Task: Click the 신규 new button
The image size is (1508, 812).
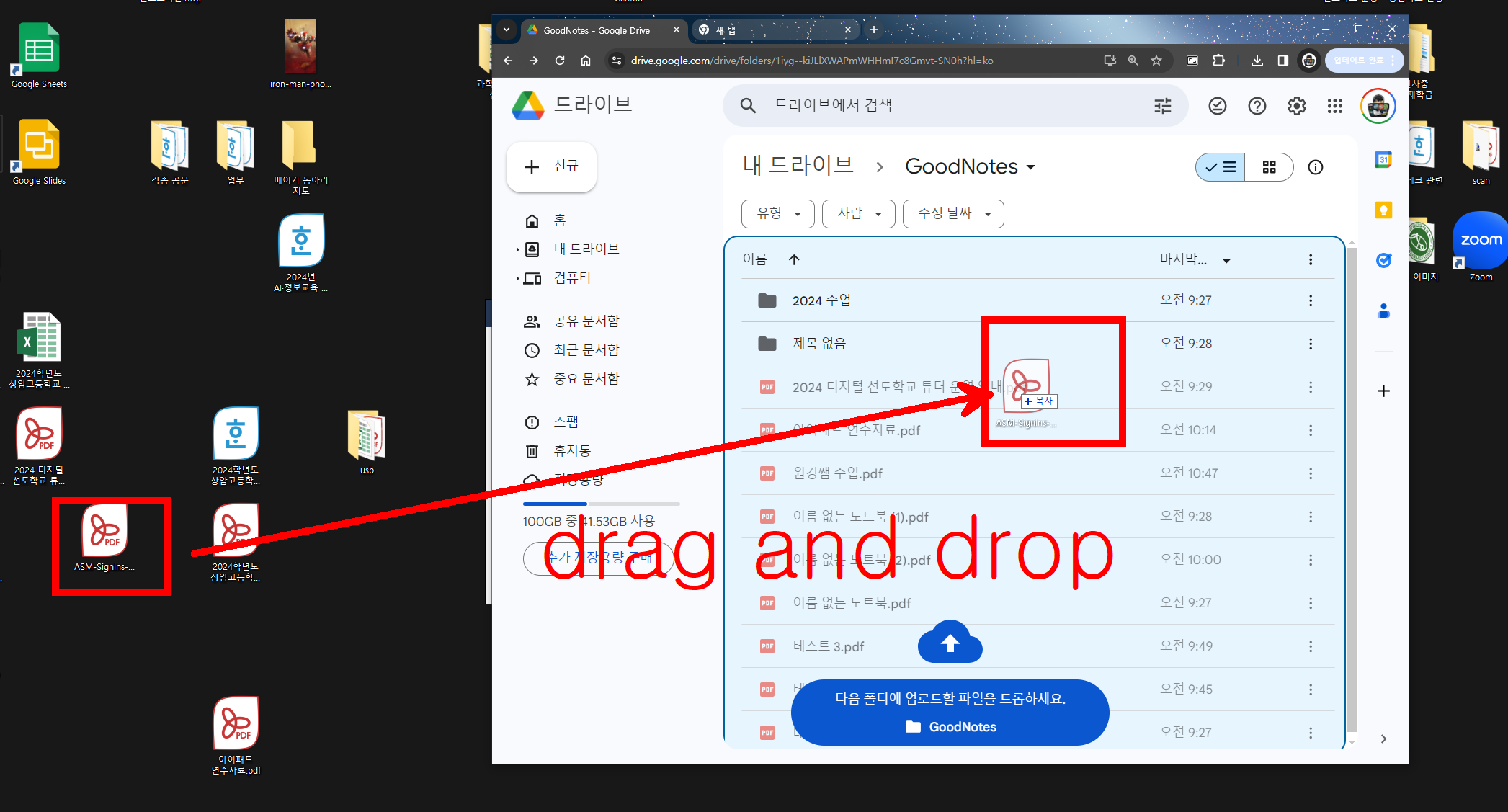Action: 552,166
